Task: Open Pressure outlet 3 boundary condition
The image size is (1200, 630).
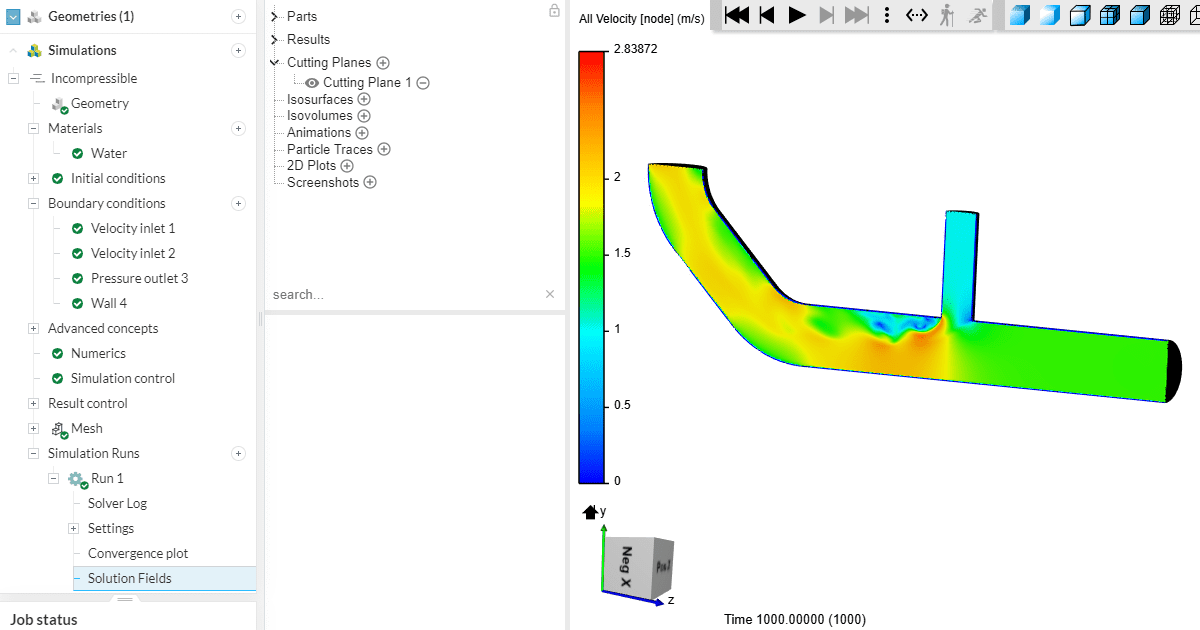Action: coord(139,278)
